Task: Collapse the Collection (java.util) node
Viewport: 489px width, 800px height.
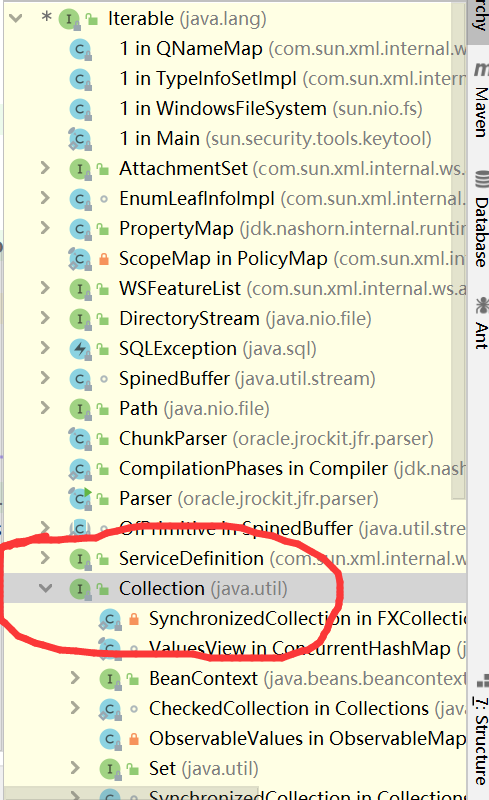Action: [45, 588]
